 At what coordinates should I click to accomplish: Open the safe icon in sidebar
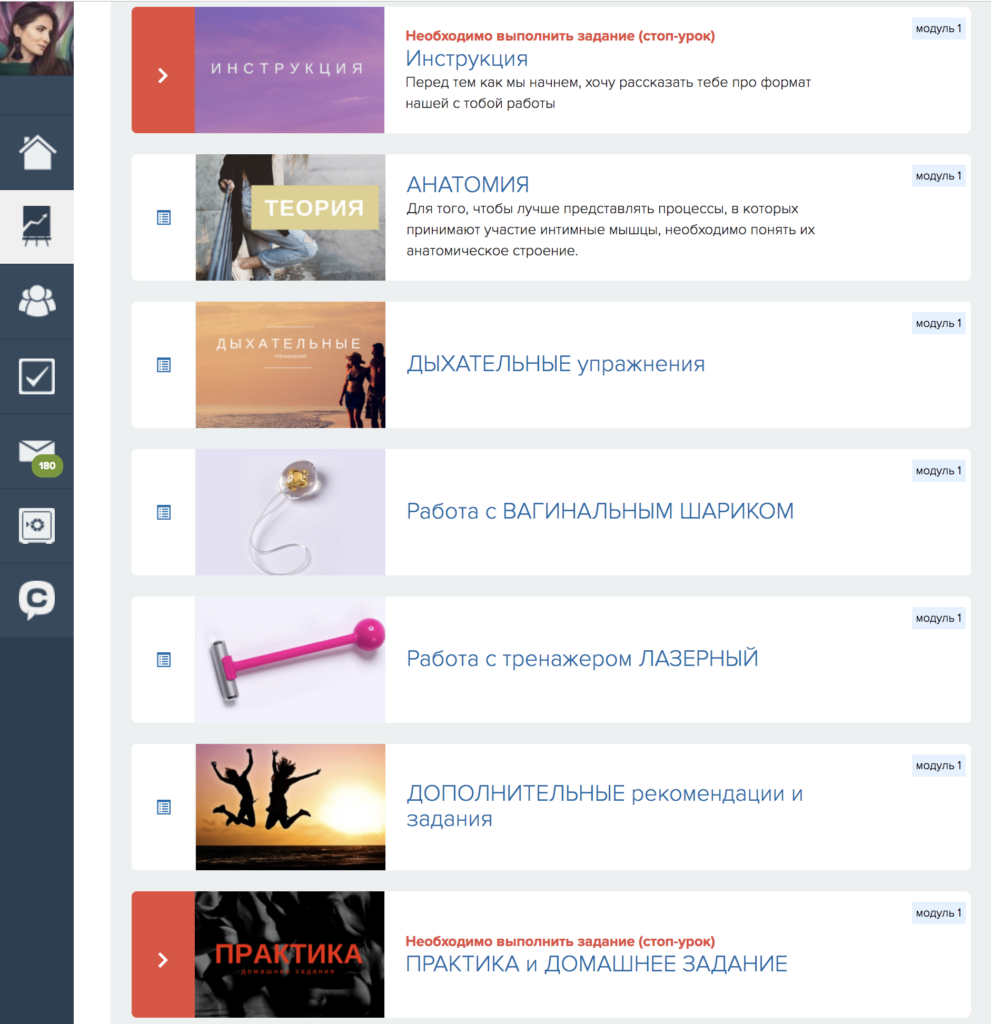tap(37, 526)
